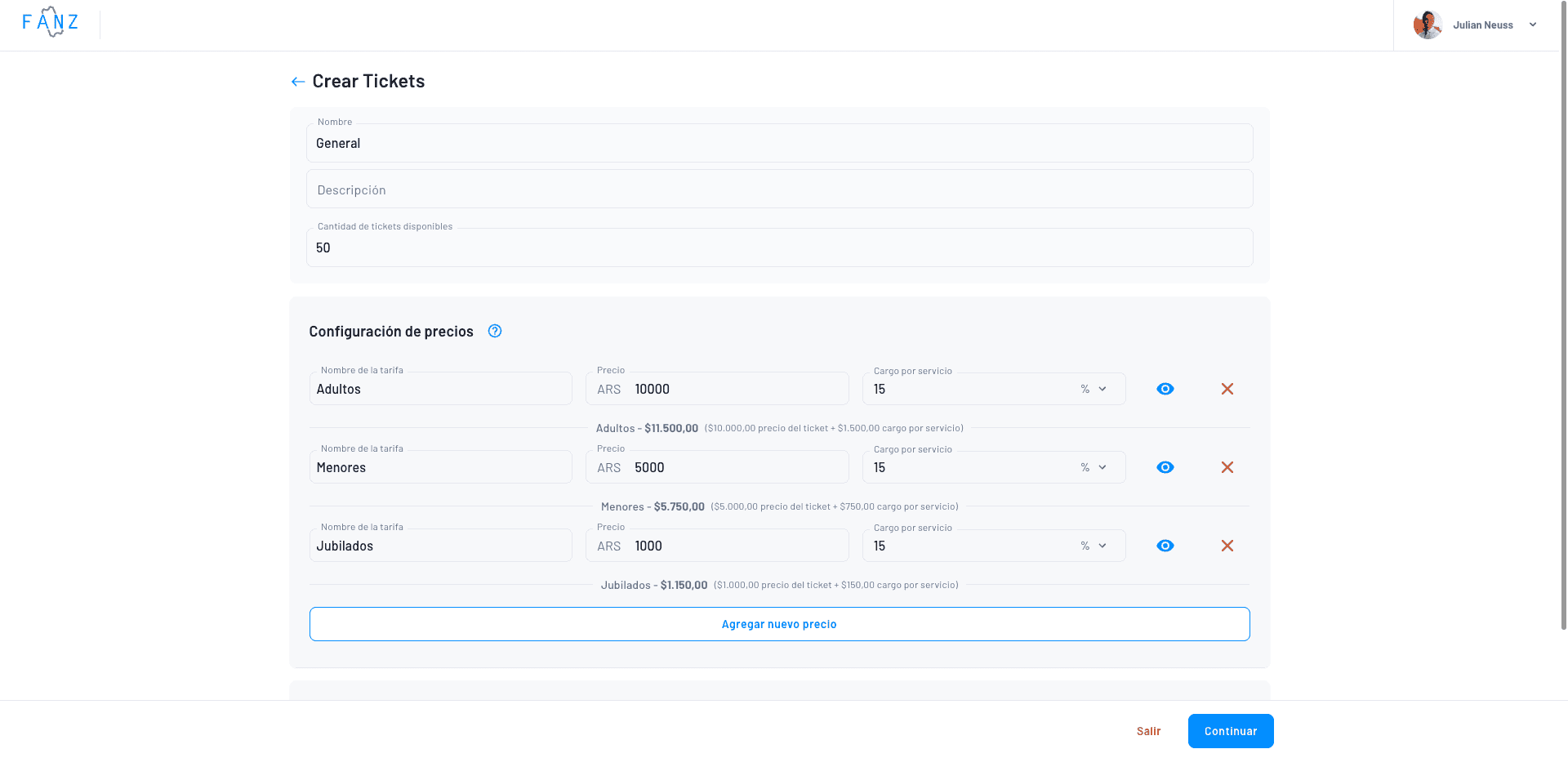The height and width of the screenshot is (758, 1568).
Task: Open the FANZ logo home link
Action: click(51, 22)
